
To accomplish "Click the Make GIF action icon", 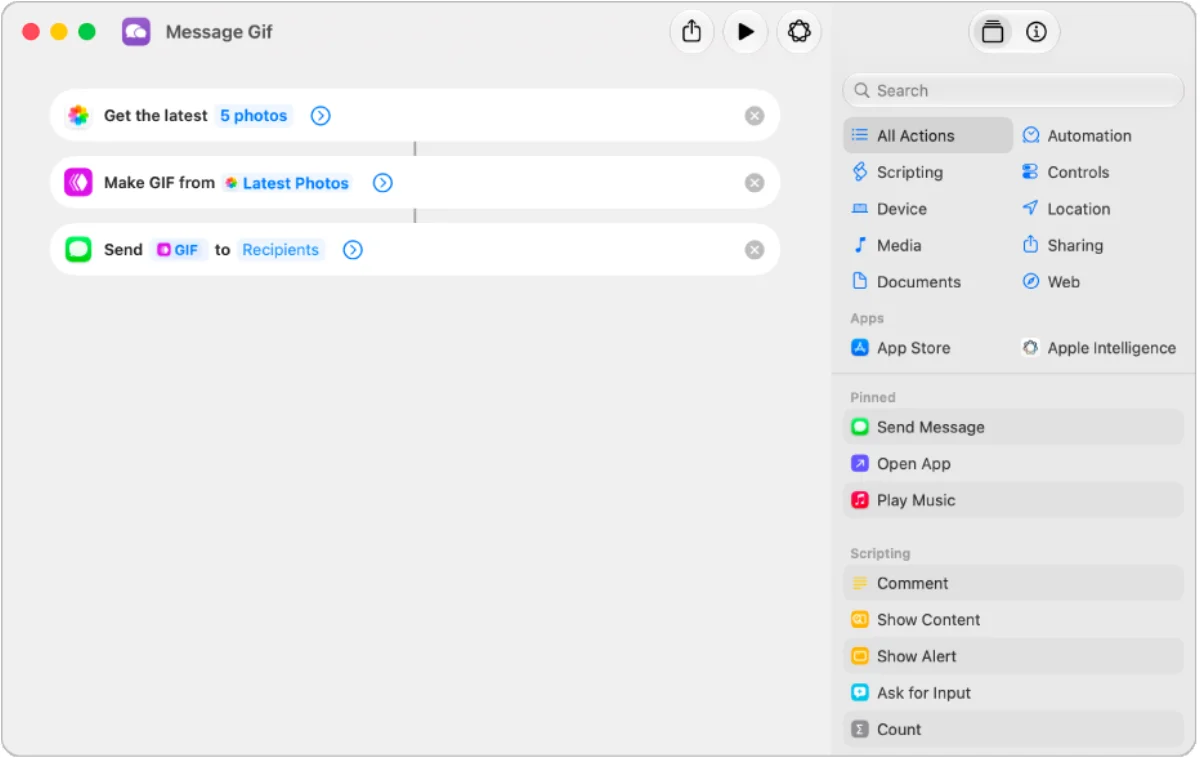I will 78,183.
